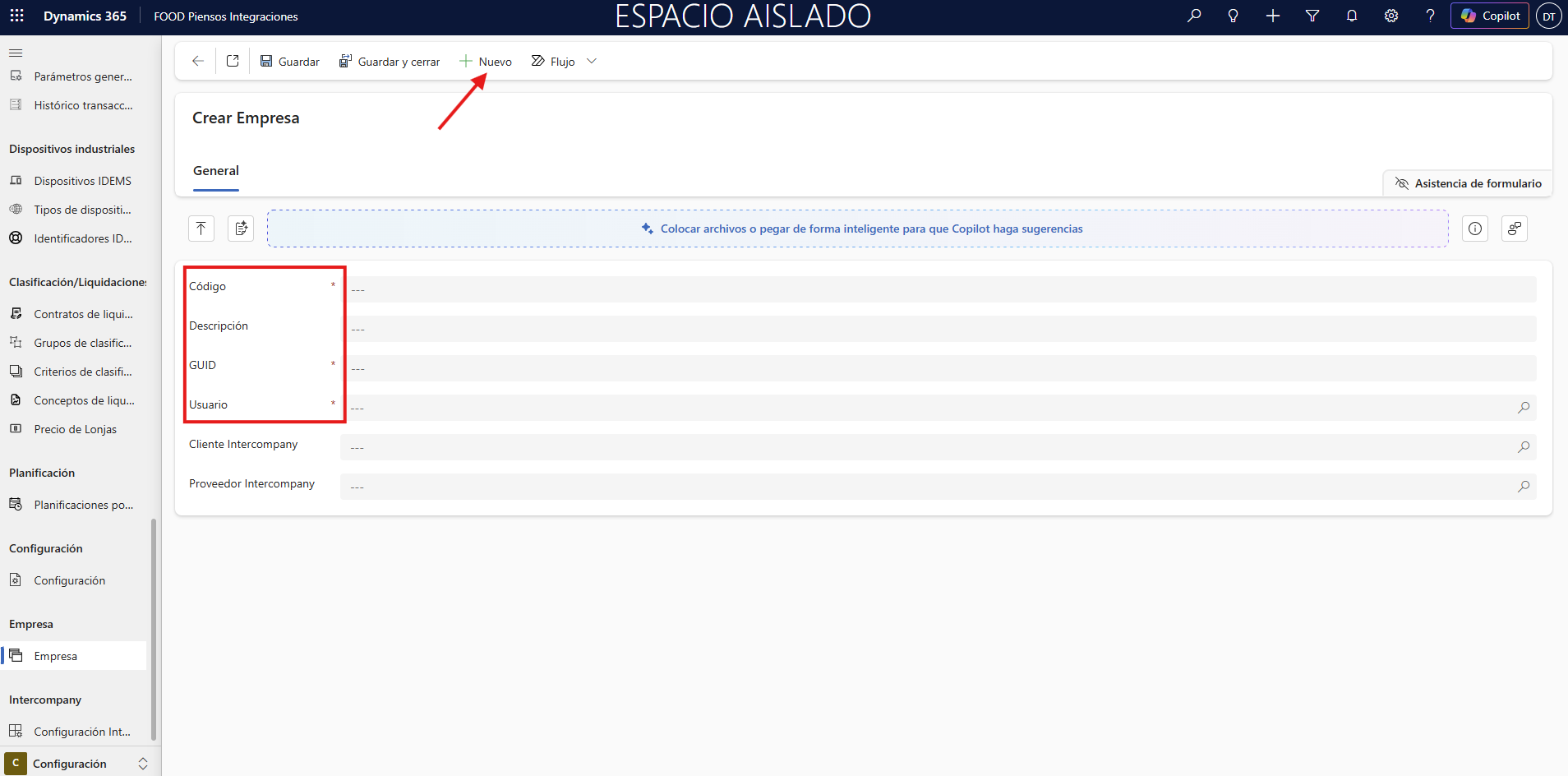The image size is (1568, 776).
Task: Click the Código input field
Action: pos(937,289)
